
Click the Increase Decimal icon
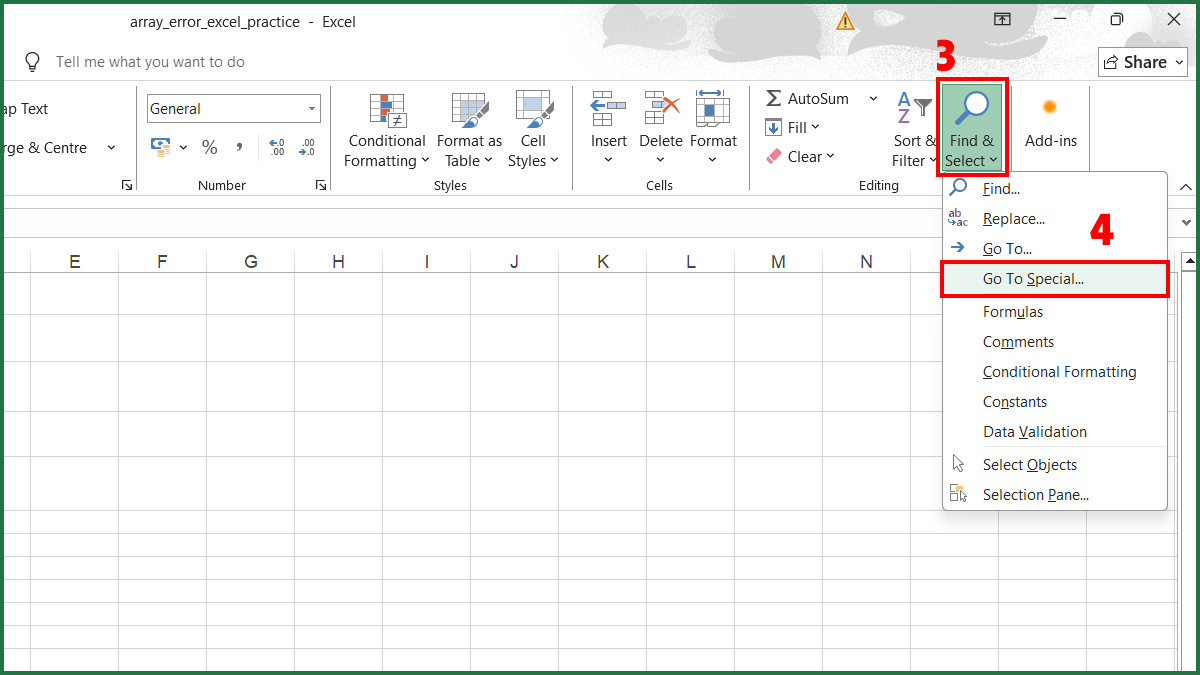click(x=277, y=148)
